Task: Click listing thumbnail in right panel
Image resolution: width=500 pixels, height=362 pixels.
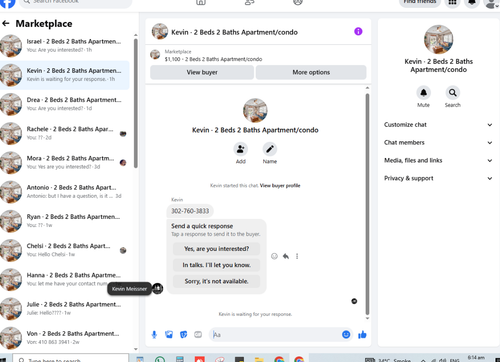Action: pos(438,39)
